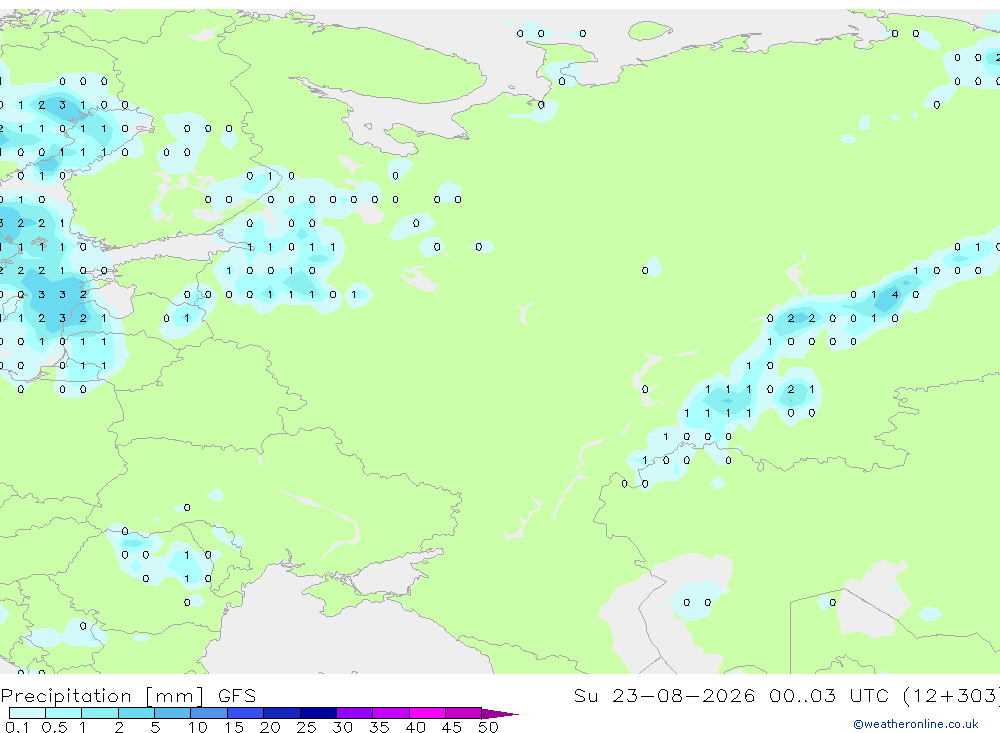Click the legend label 50
The height and width of the screenshot is (733, 1000).
(489, 727)
